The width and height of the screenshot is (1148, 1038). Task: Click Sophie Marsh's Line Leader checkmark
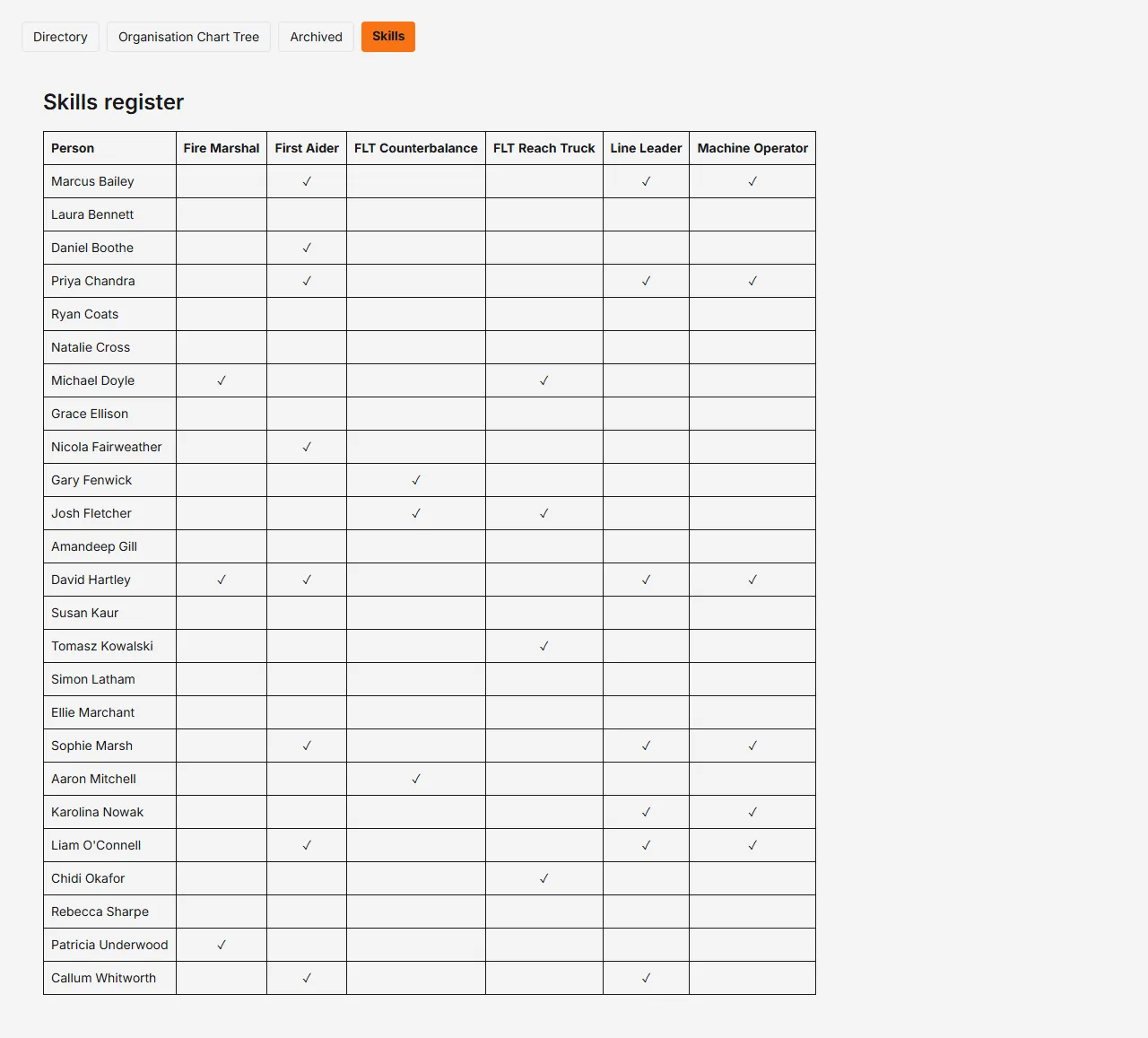[646, 746]
